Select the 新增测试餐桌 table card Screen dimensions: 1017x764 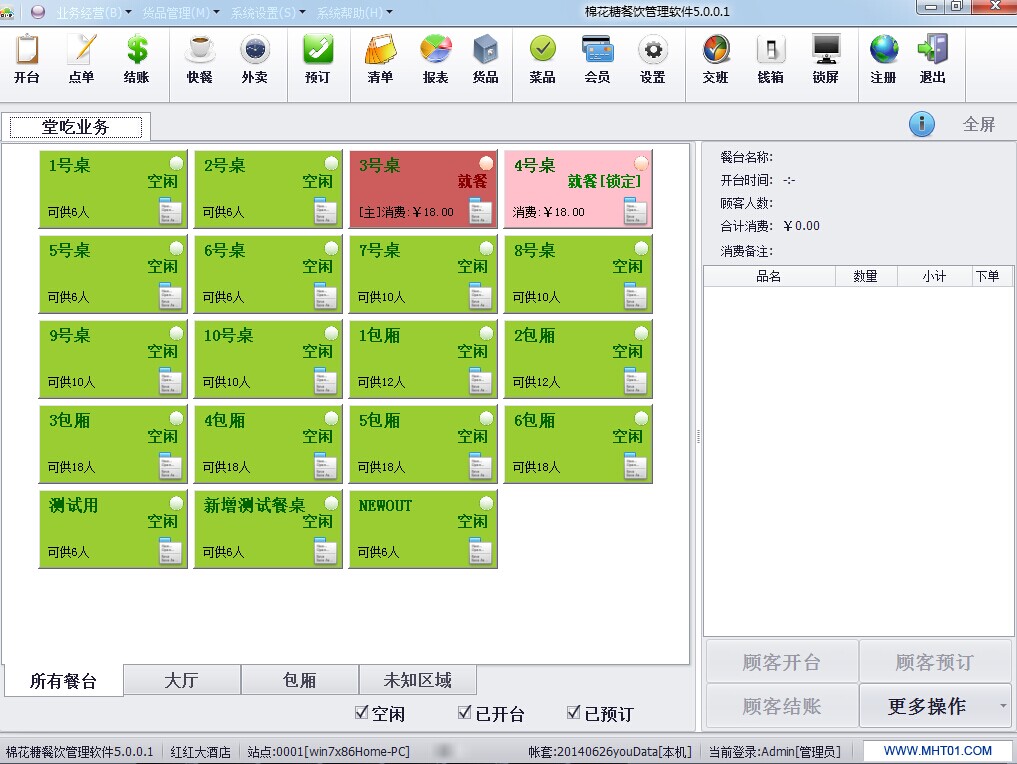click(269, 529)
